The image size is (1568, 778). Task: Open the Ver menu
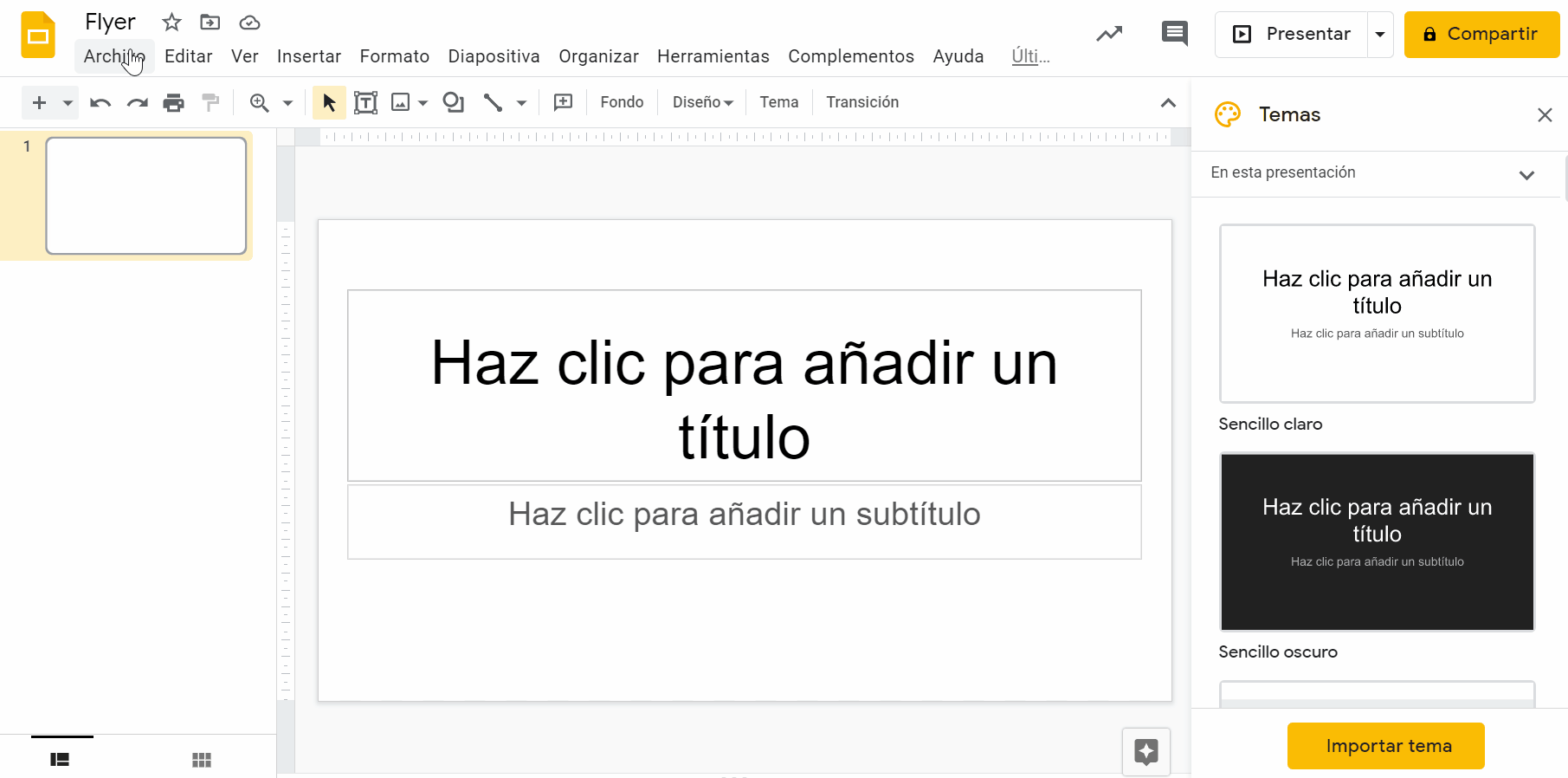pyautogui.click(x=245, y=56)
